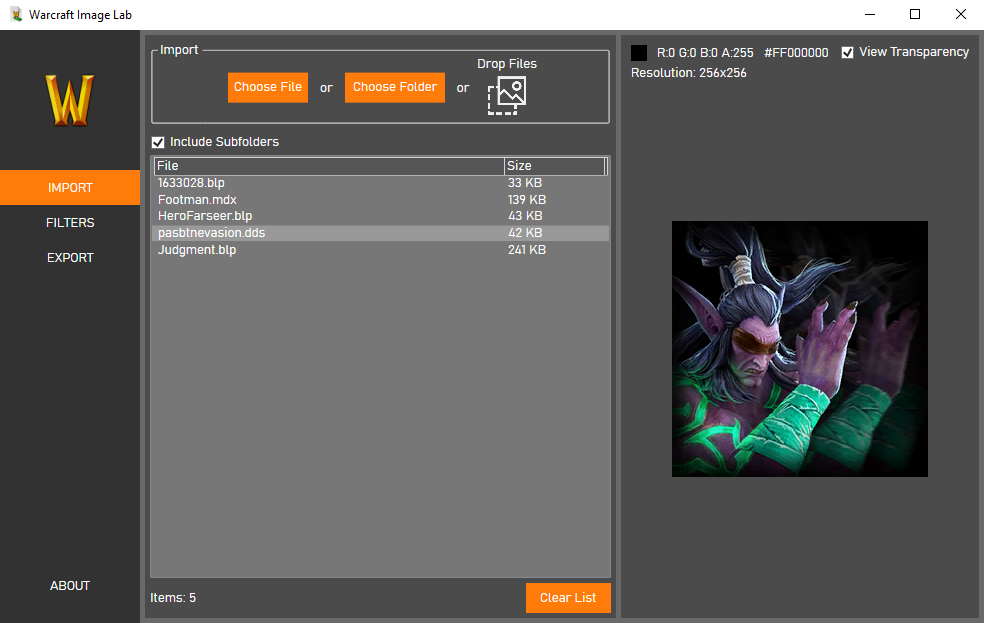Maximize the Warcraft Image Lab window
This screenshot has width=984, height=623.
tap(915, 14)
